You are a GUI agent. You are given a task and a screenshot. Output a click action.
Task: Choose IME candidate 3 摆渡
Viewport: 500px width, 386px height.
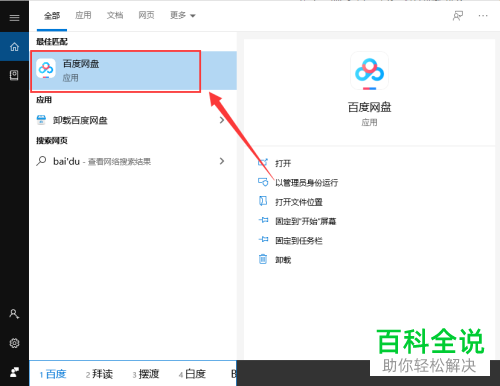point(146,374)
